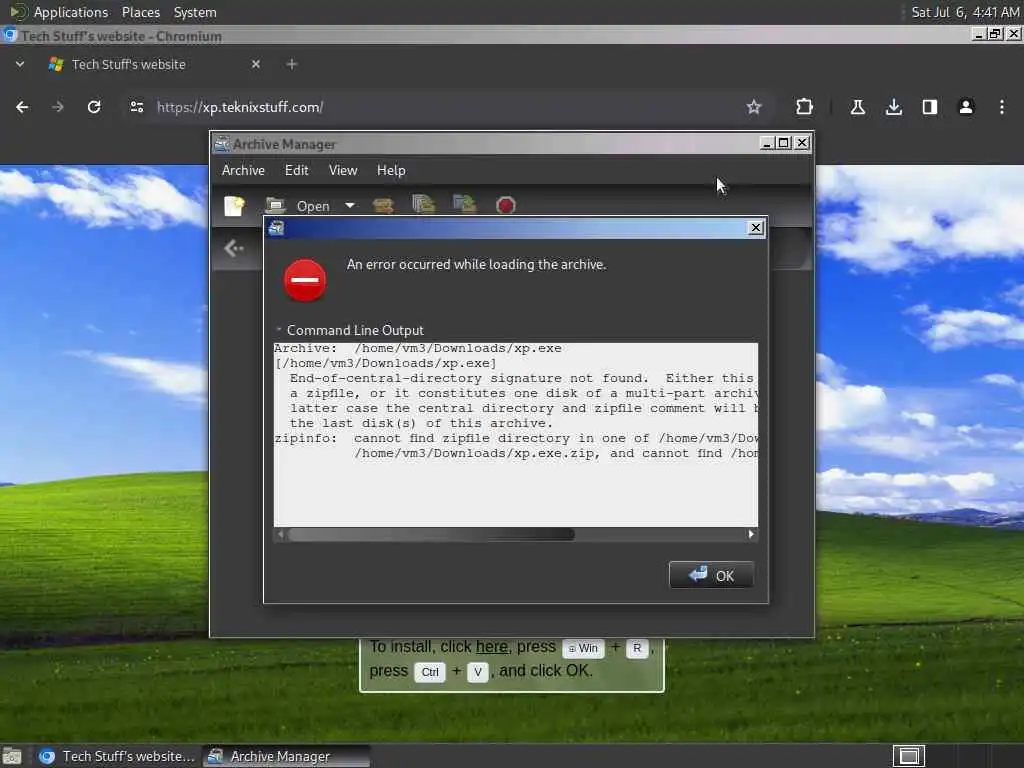The width and height of the screenshot is (1024, 768).
Task: Click the back arrow in Archive Manager
Action: pos(233,248)
